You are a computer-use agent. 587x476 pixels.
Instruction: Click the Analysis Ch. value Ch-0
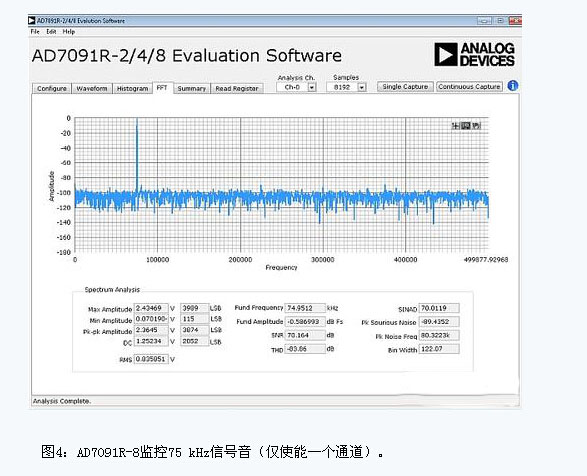tap(292, 87)
